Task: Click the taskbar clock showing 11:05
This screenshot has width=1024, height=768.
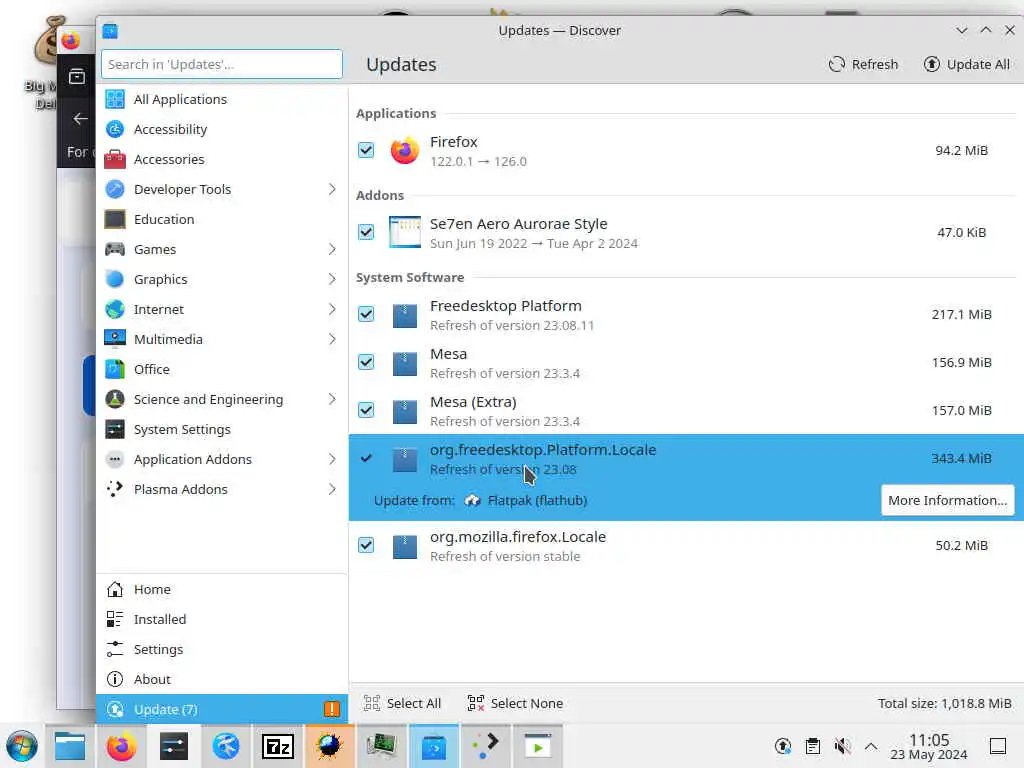Action: tap(929, 746)
